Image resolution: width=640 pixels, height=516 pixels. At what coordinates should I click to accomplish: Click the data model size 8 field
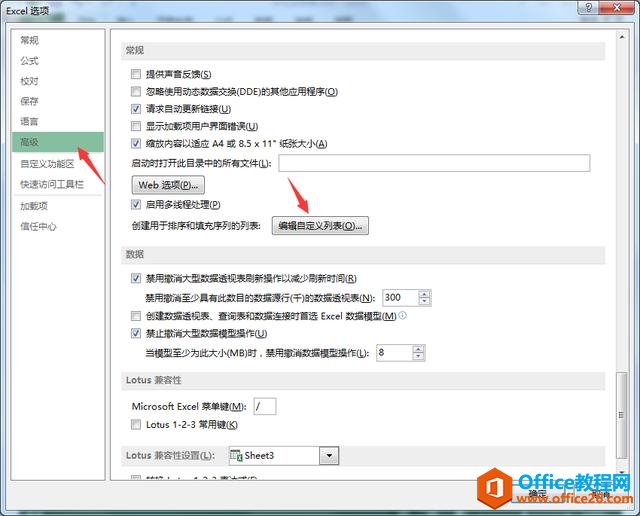(x=394, y=353)
